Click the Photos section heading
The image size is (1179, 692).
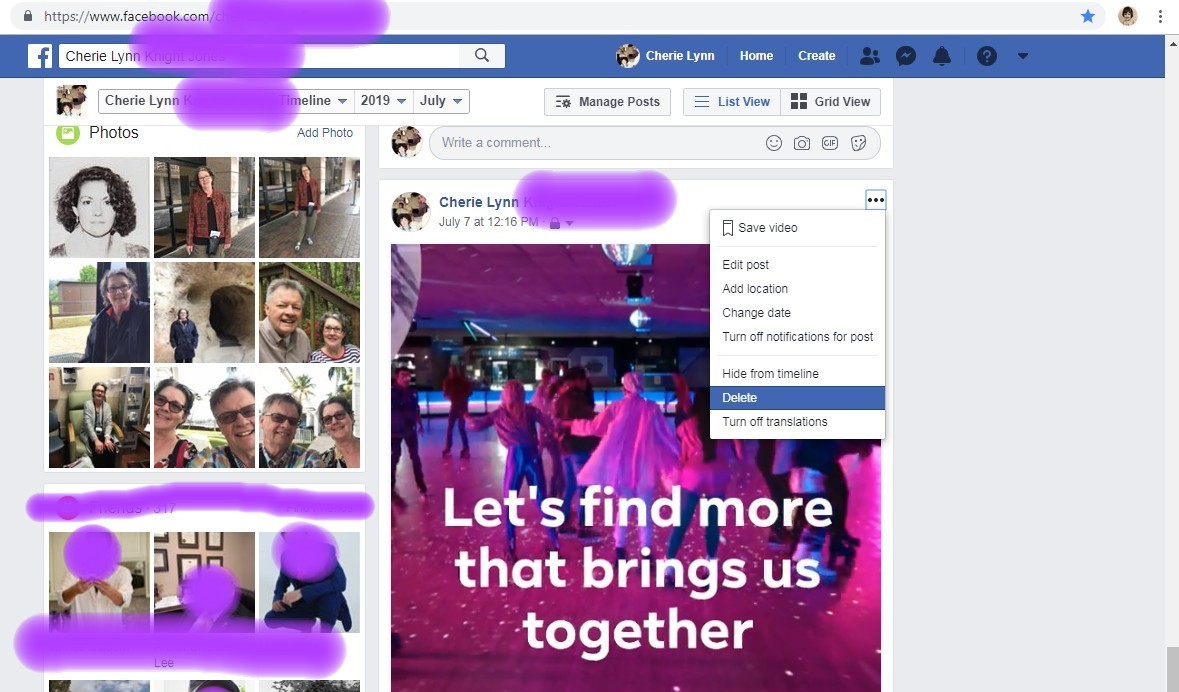click(x=114, y=132)
